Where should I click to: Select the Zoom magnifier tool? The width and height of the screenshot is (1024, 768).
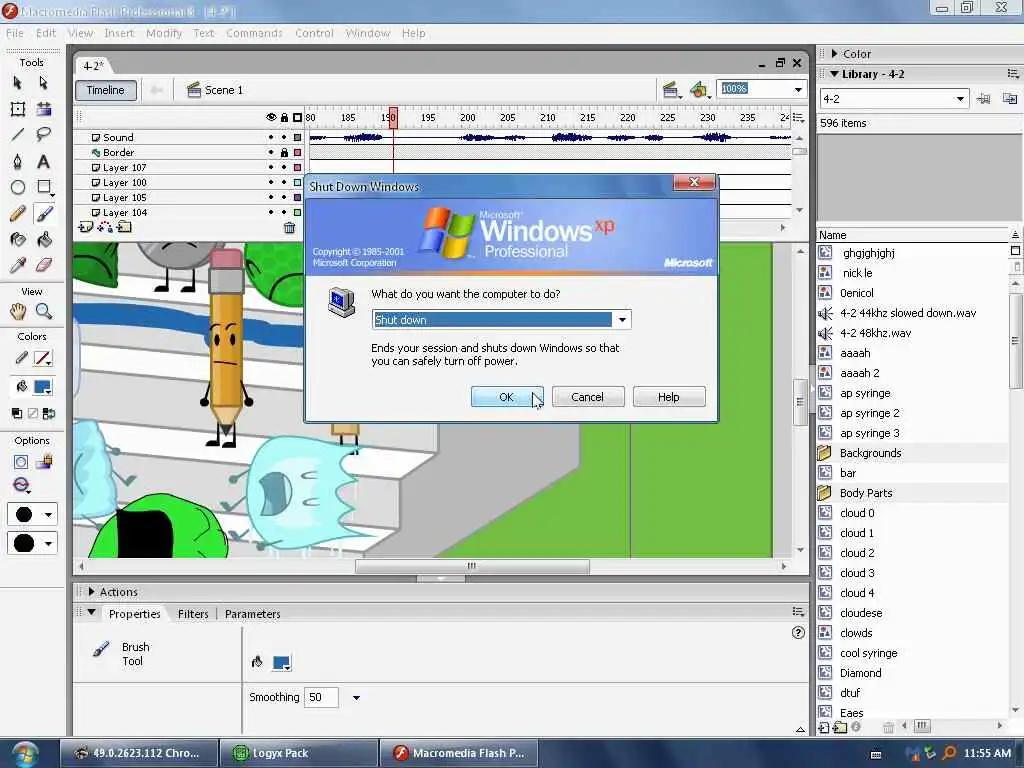click(x=44, y=312)
